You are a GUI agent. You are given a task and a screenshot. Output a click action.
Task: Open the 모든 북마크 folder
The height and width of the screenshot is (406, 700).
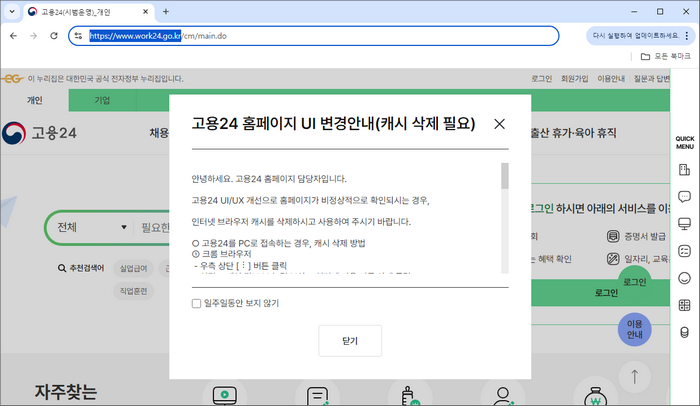(666, 56)
